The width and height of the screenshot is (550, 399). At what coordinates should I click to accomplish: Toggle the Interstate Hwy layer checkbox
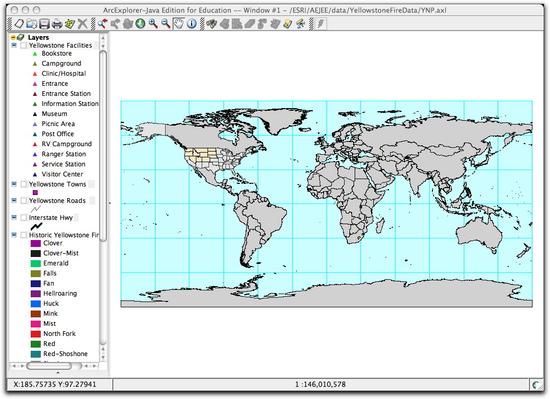coord(24,218)
